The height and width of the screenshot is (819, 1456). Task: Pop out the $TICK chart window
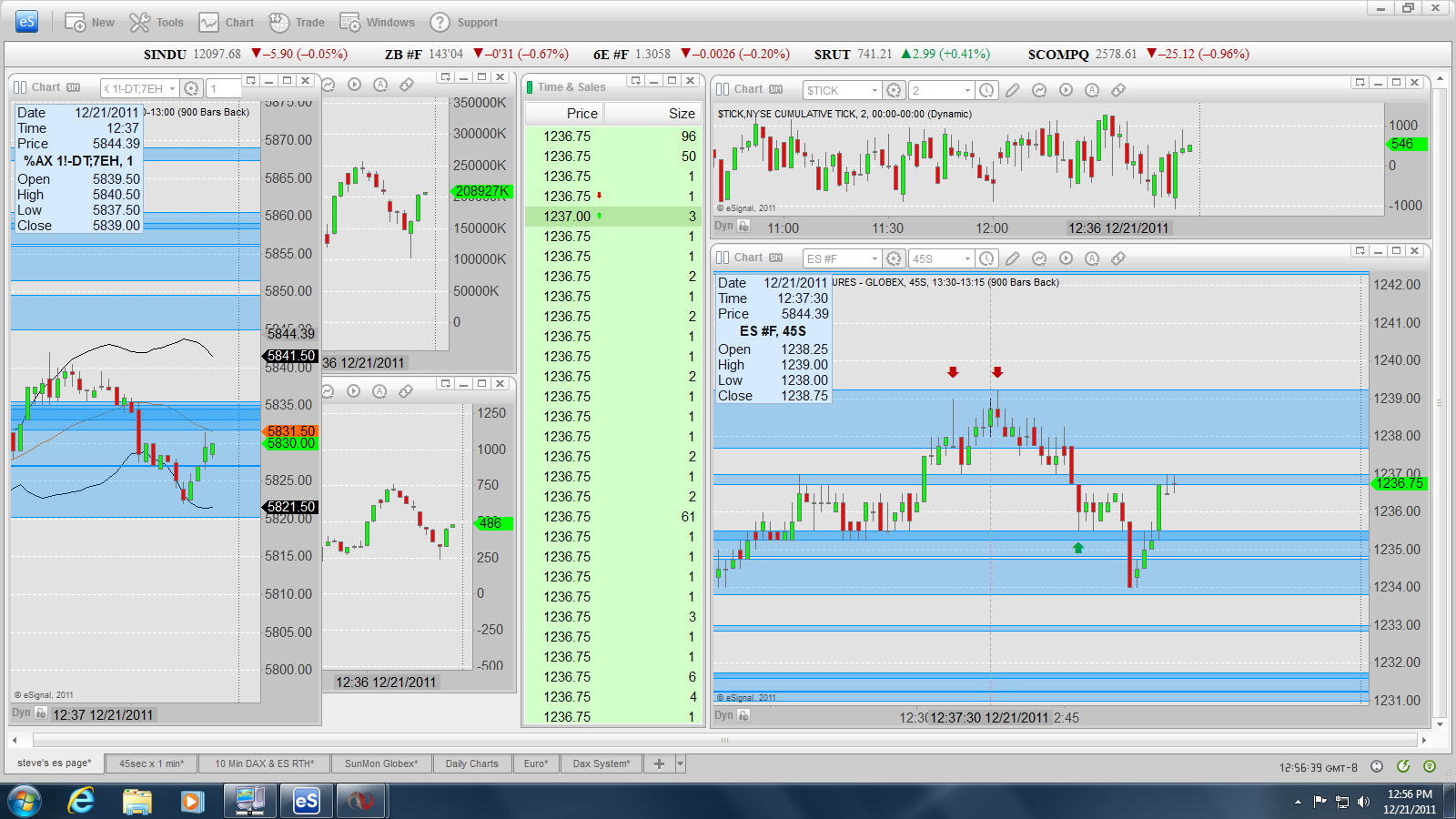(x=1360, y=82)
